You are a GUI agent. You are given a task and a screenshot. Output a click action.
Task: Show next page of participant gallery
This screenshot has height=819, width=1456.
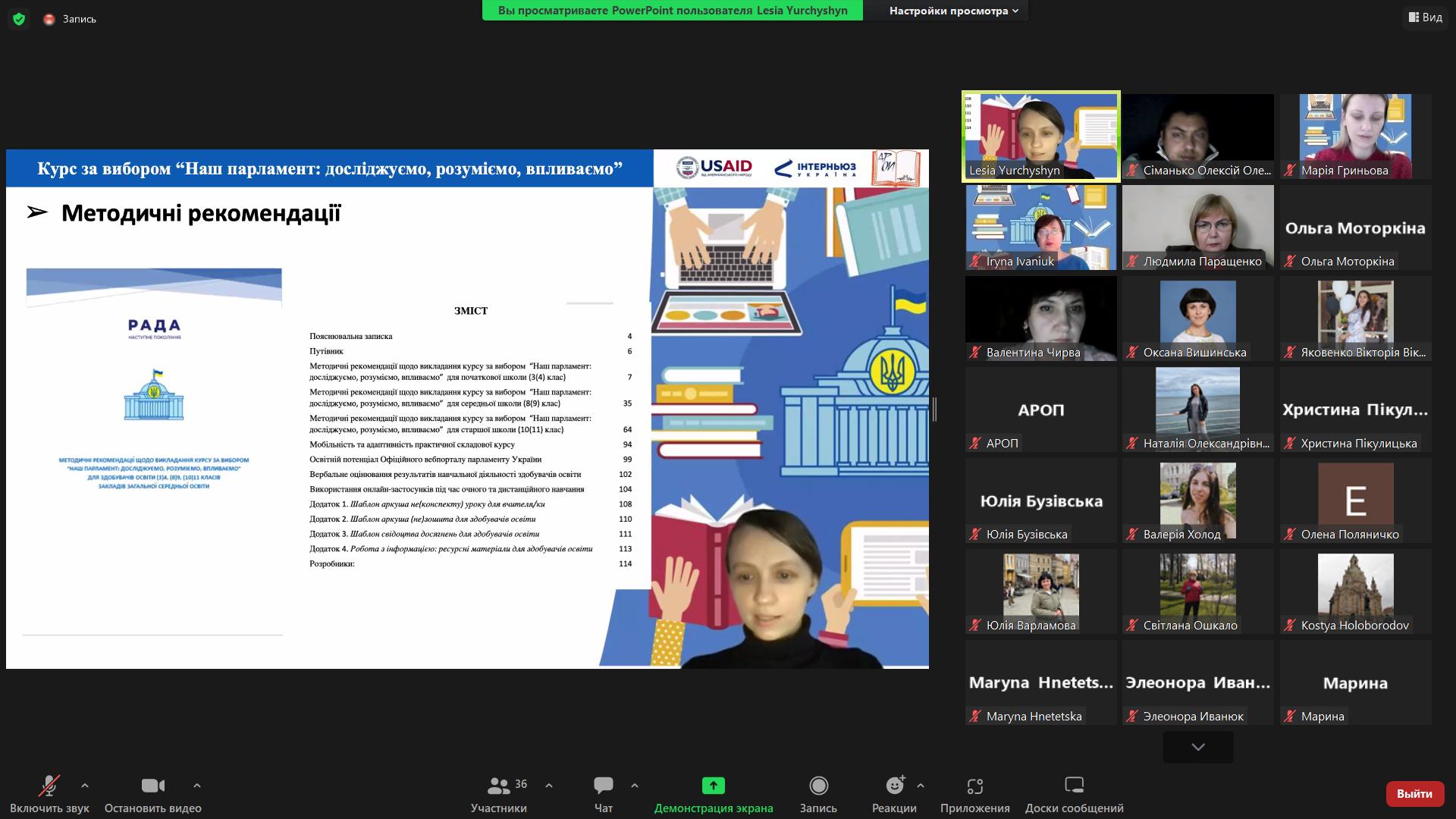(1198, 747)
